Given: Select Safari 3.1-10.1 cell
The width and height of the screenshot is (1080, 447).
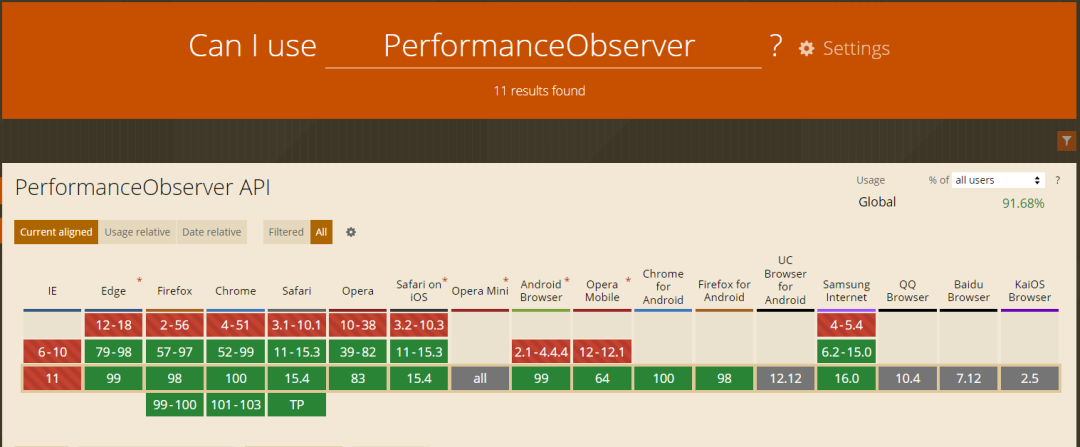Looking at the screenshot, I should 297,324.
